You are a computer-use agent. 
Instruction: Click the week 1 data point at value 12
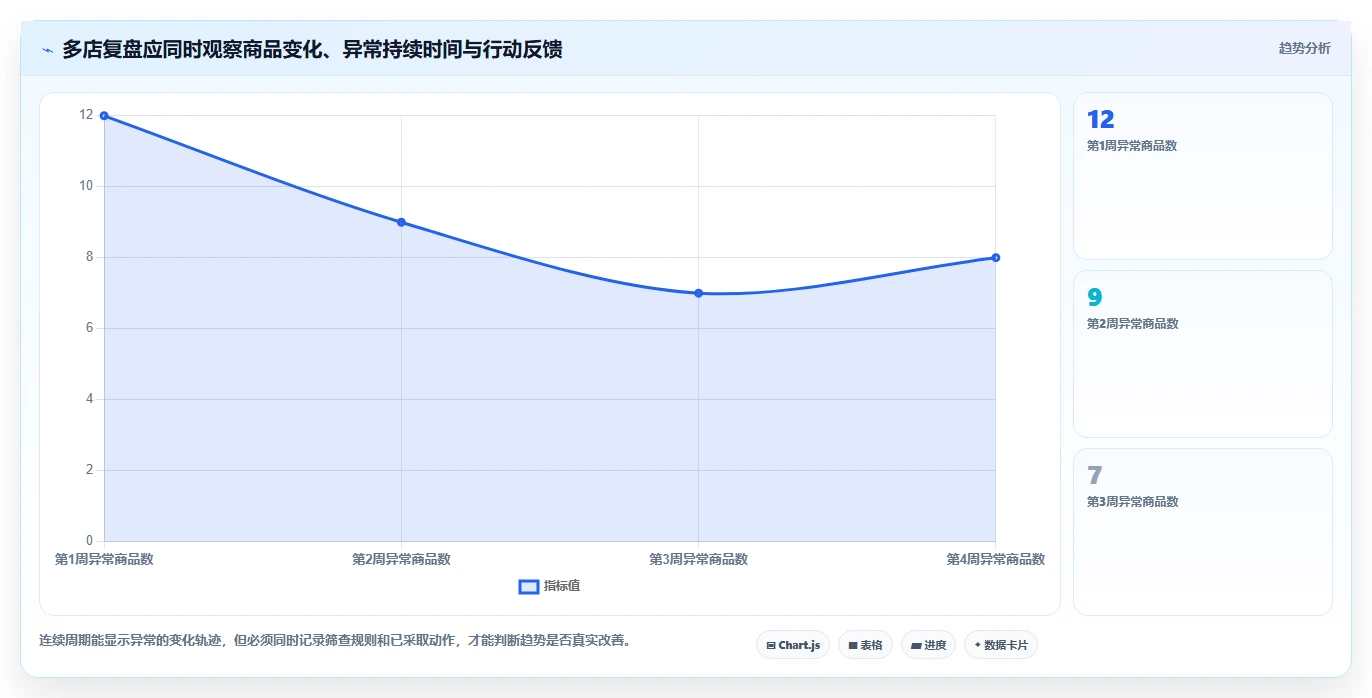104,116
